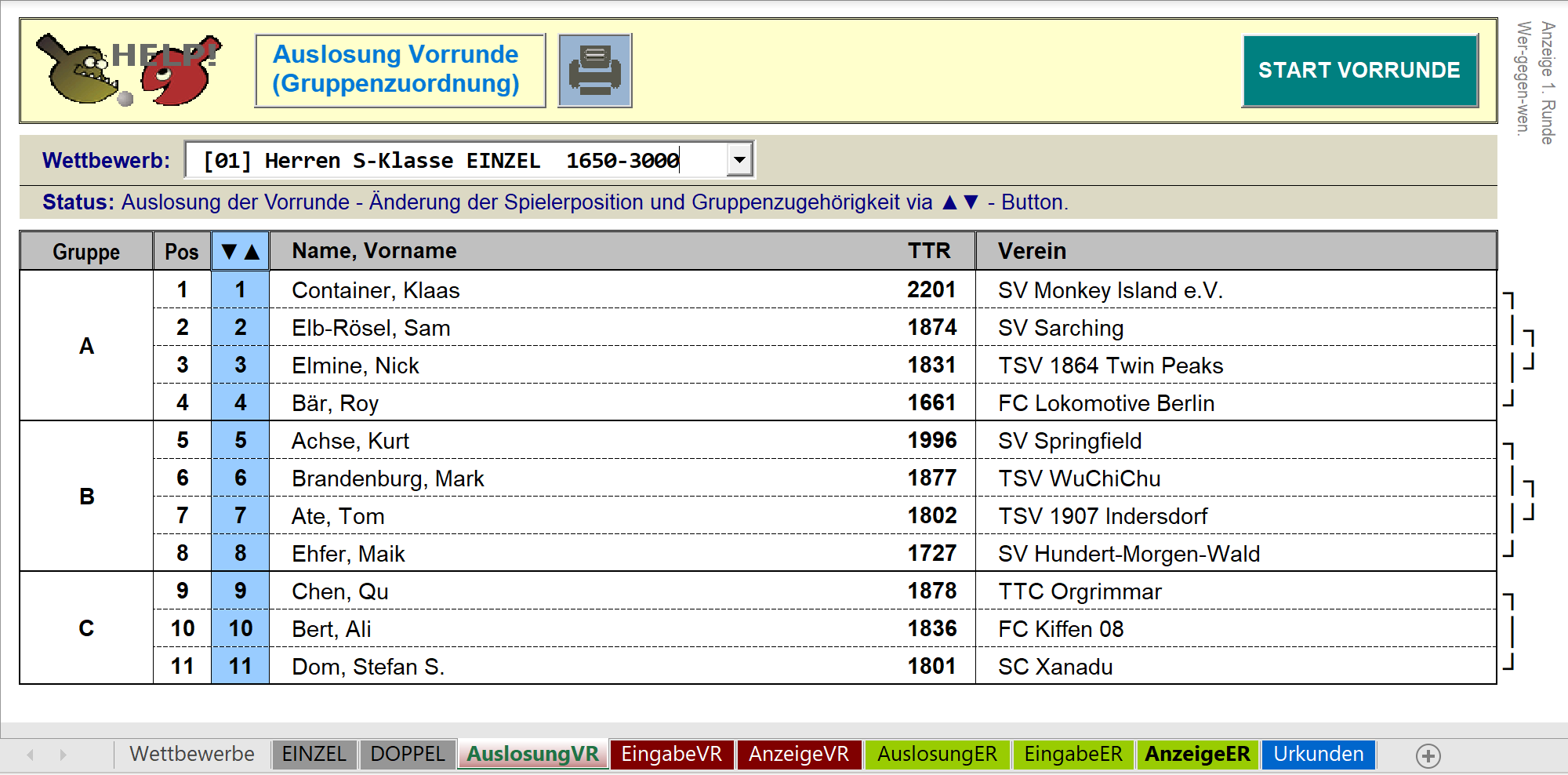
Task: Click the up/down arrows column header
Action: coord(240,252)
